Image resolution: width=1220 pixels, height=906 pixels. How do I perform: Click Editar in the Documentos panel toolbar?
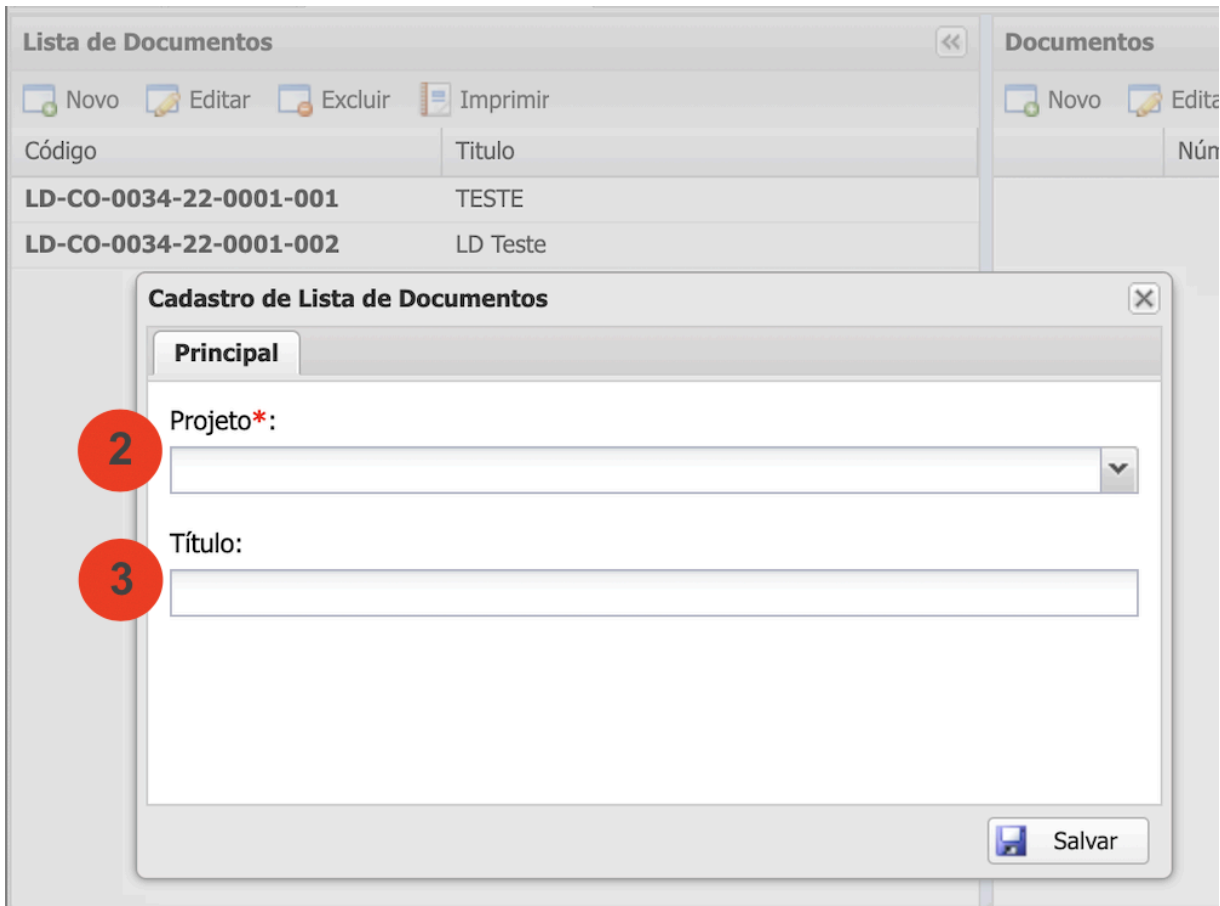click(x=1174, y=100)
